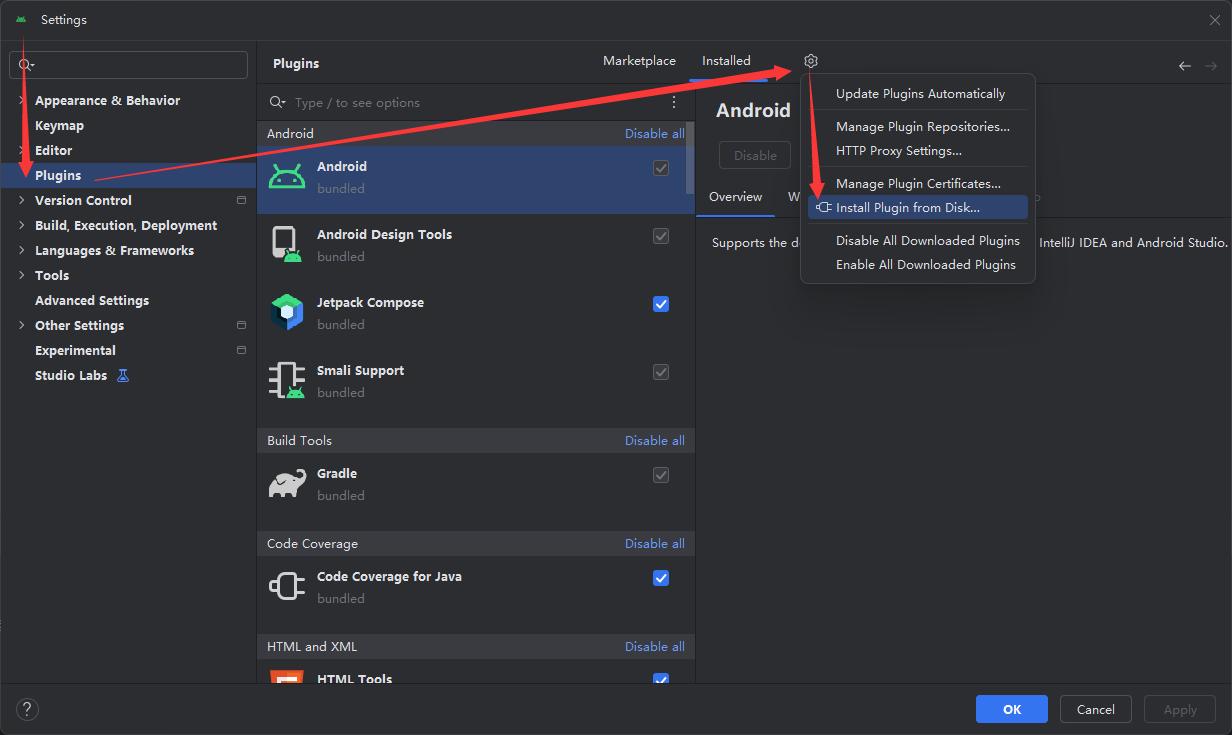The height and width of the screenshot is (735, 1232).
Task: Select Keymap in settings tree
Action: 59,125
